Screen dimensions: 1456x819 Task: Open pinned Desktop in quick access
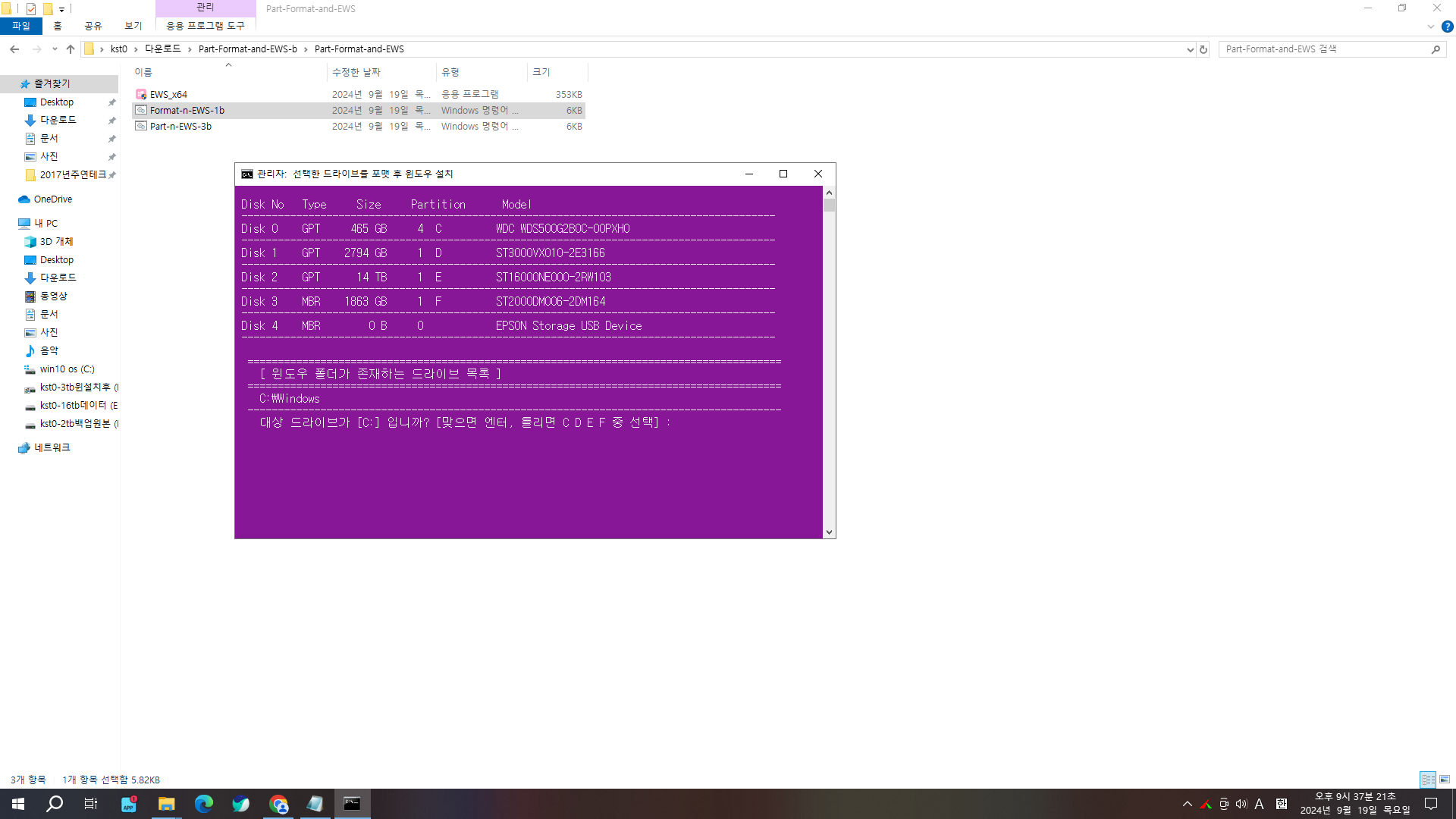point(57,102)
